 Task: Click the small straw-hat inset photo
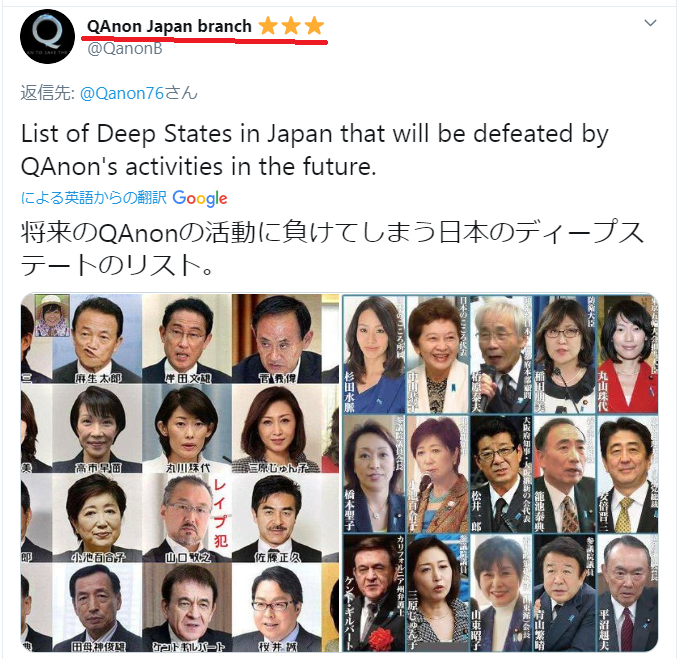pos(52,316)
